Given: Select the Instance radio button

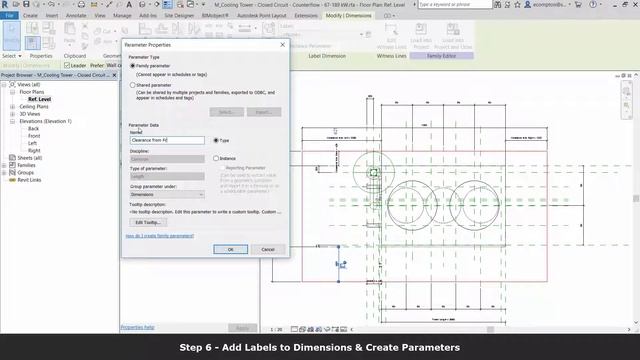Looking at the screenshot, I should (x=216, y=158).
